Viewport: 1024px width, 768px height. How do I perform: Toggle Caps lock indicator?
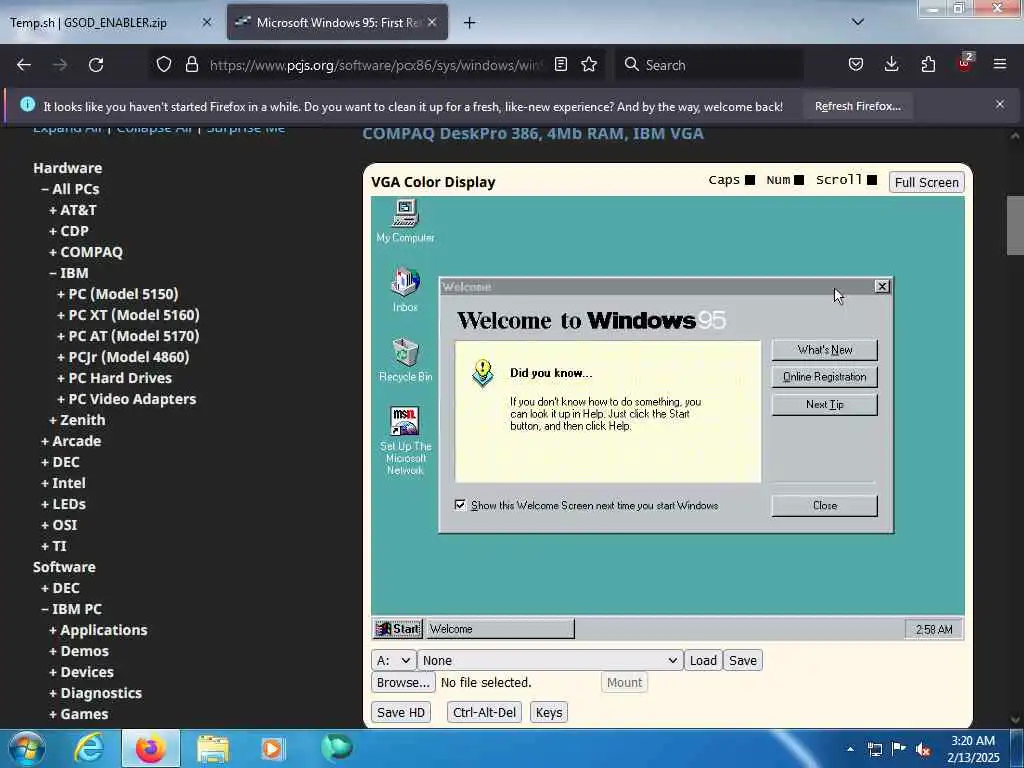pos(750,180)
